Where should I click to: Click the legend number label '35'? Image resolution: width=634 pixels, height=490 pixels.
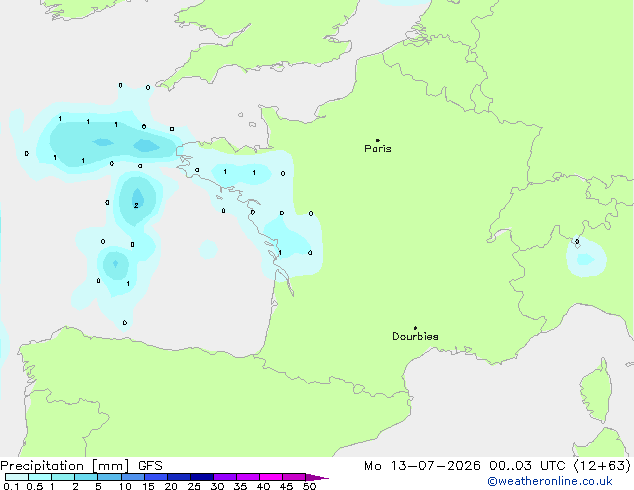pos(240,486)
